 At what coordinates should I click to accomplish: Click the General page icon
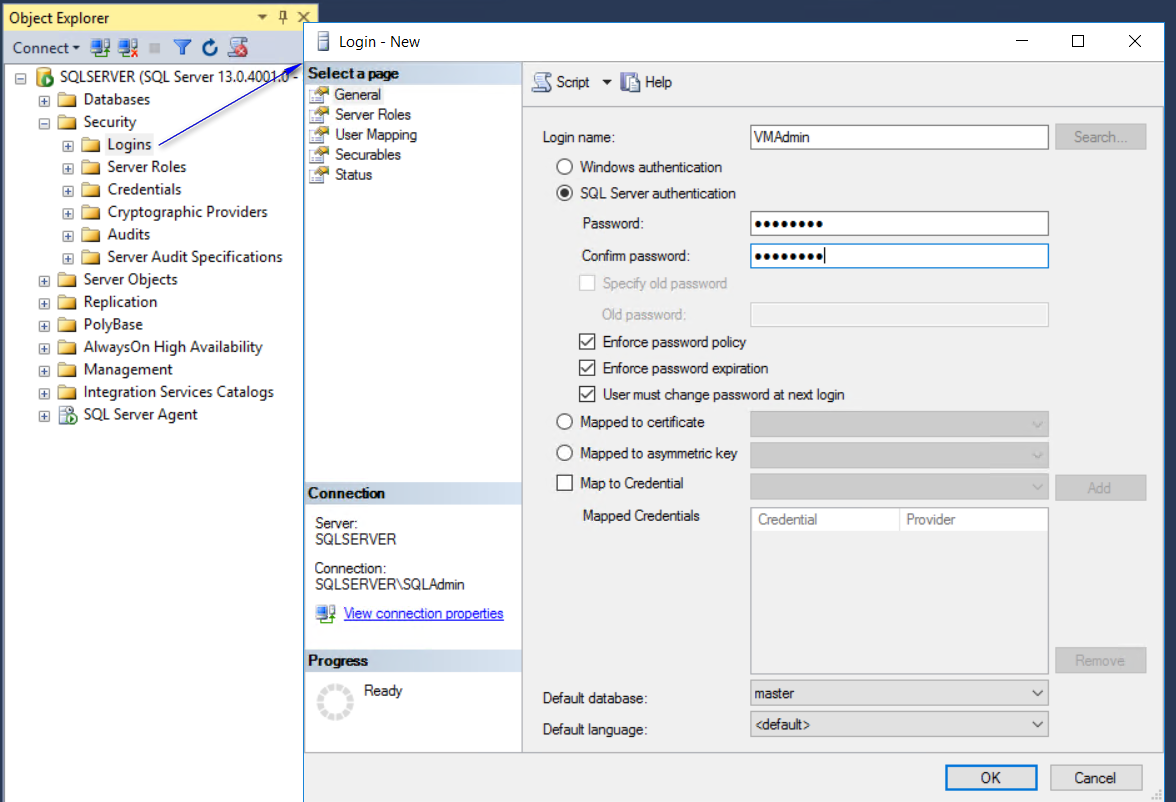point(320,95)
